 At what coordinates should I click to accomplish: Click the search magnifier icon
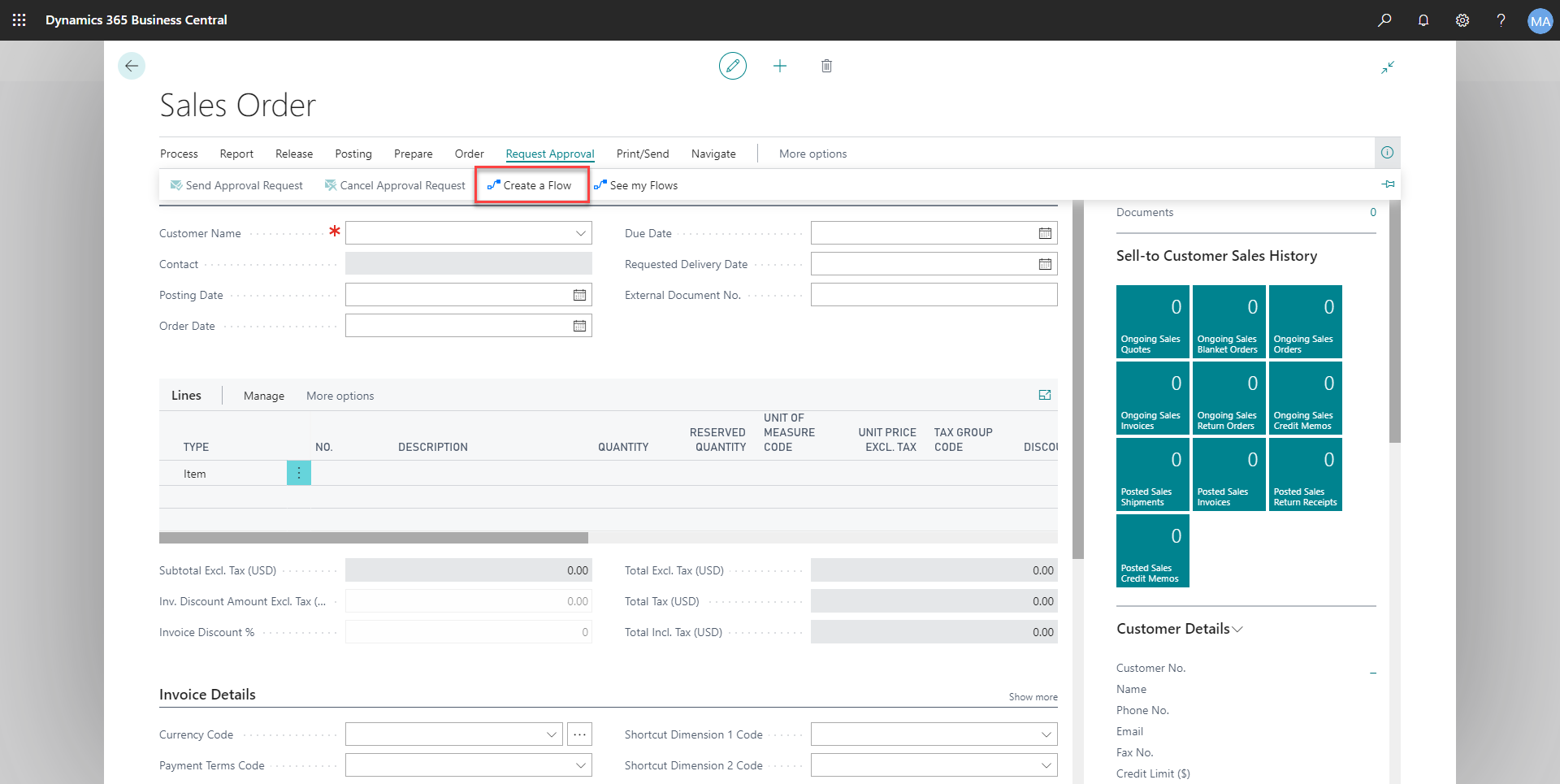1384,20
